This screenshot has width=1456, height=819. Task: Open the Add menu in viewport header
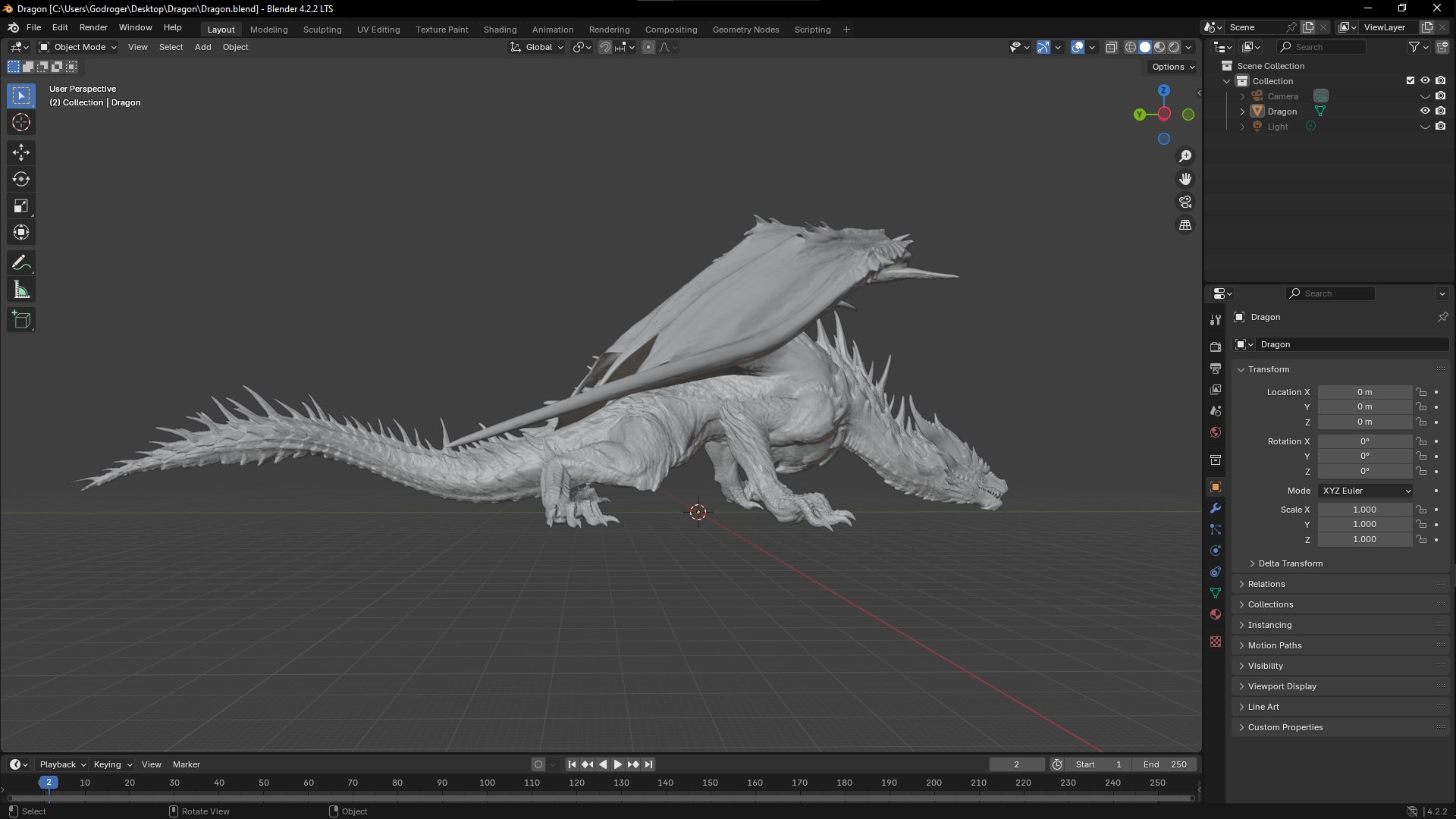click(x=202, y=47)
